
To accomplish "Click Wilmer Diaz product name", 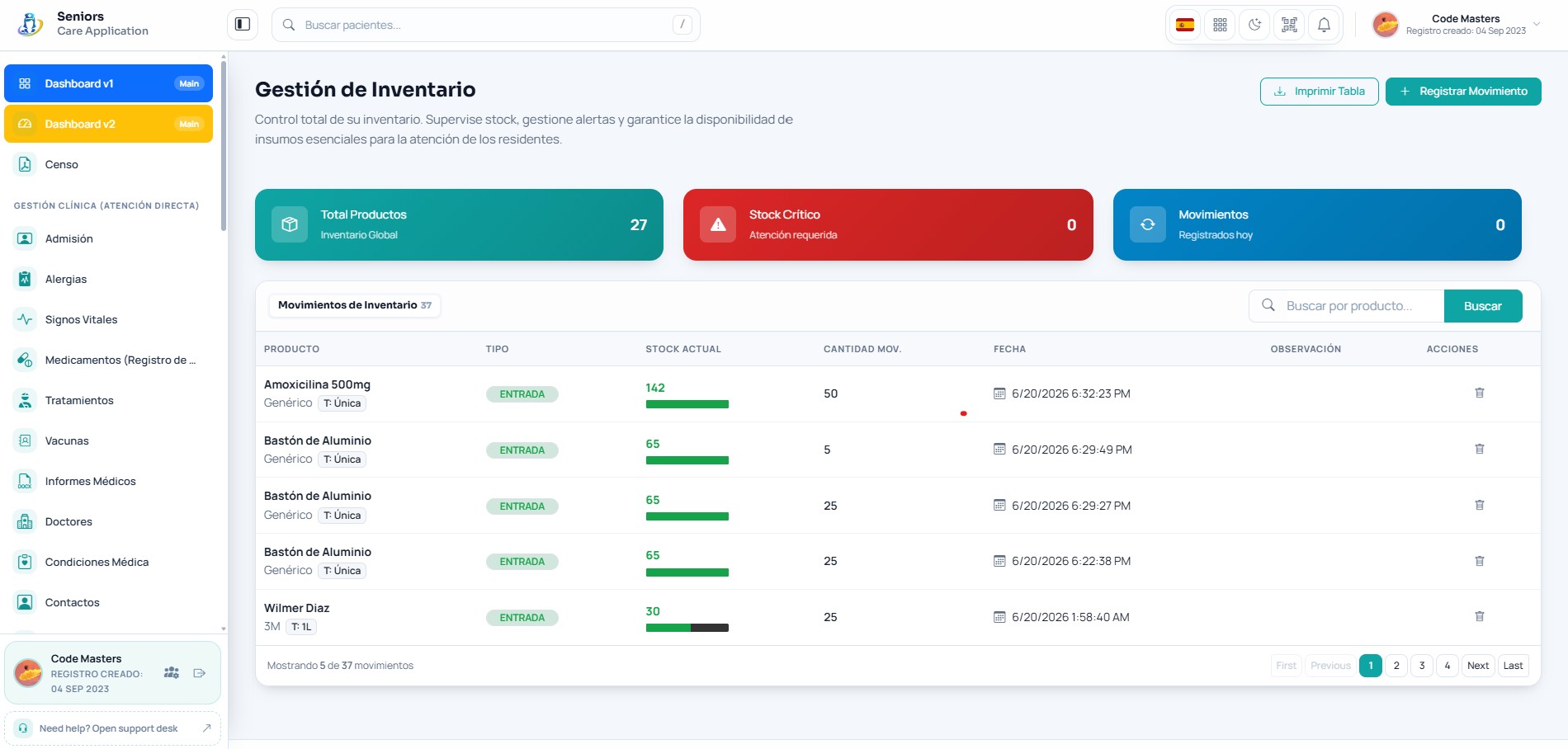I will click(x=296, y=608).
